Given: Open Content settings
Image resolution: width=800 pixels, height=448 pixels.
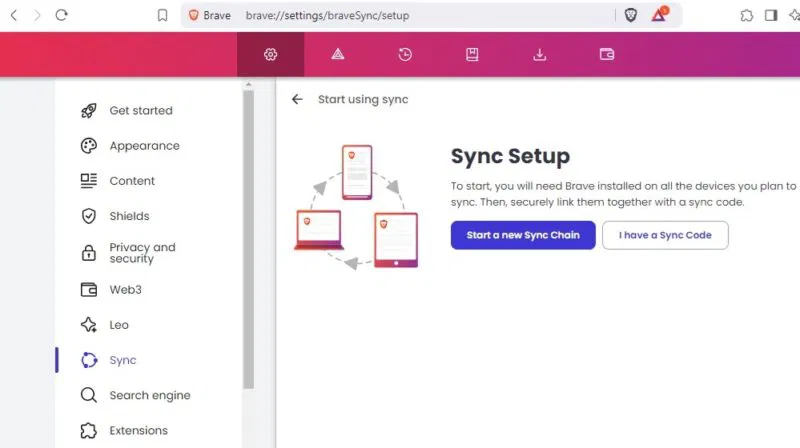Looking at the screenshot, I should (x=132, y=181).
